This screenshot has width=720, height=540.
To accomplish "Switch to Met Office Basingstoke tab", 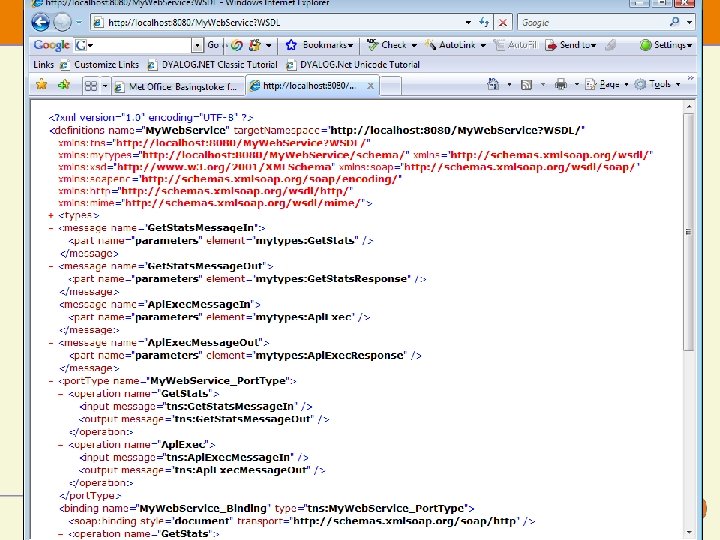I will 177,86.
